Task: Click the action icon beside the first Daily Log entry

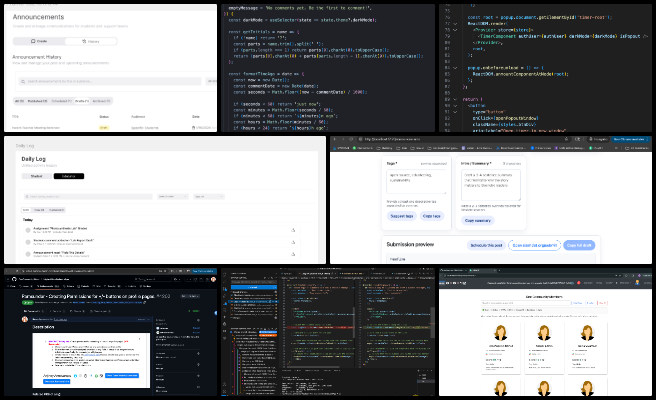Action: 294,230
